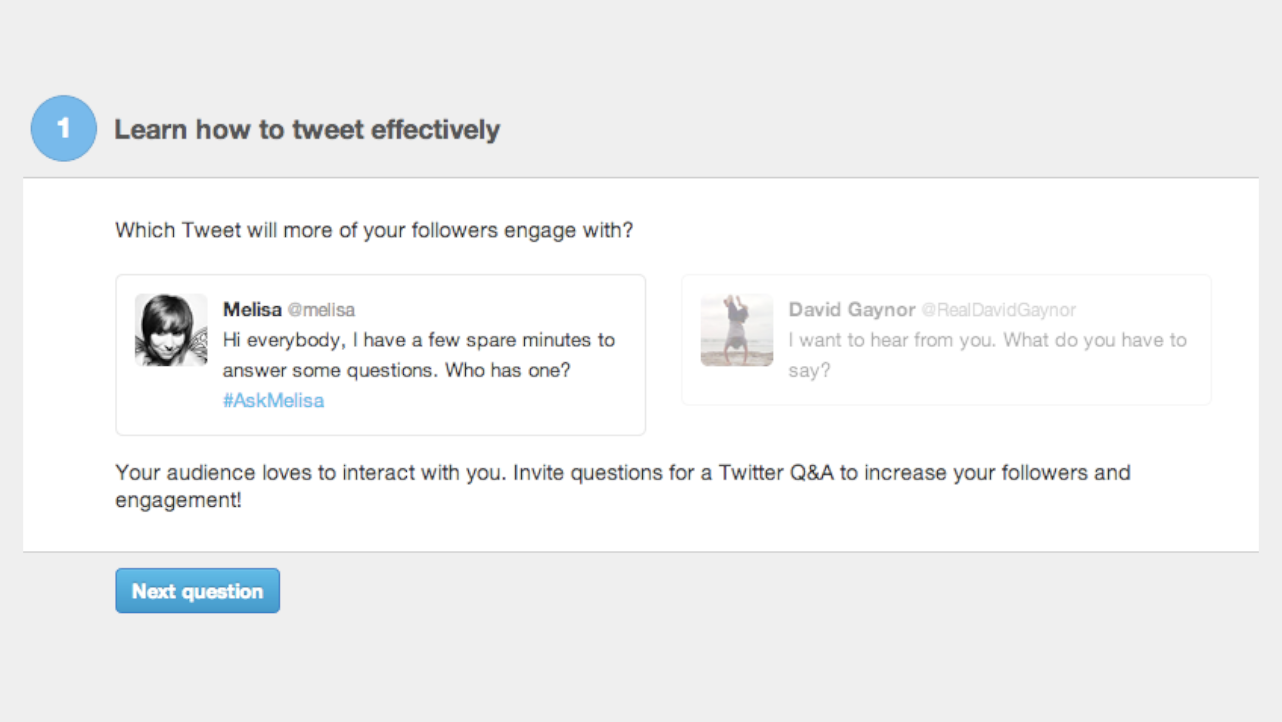Click David Gaynor's display name
Screen dimensions: 1282x722
tap(852, 310)
